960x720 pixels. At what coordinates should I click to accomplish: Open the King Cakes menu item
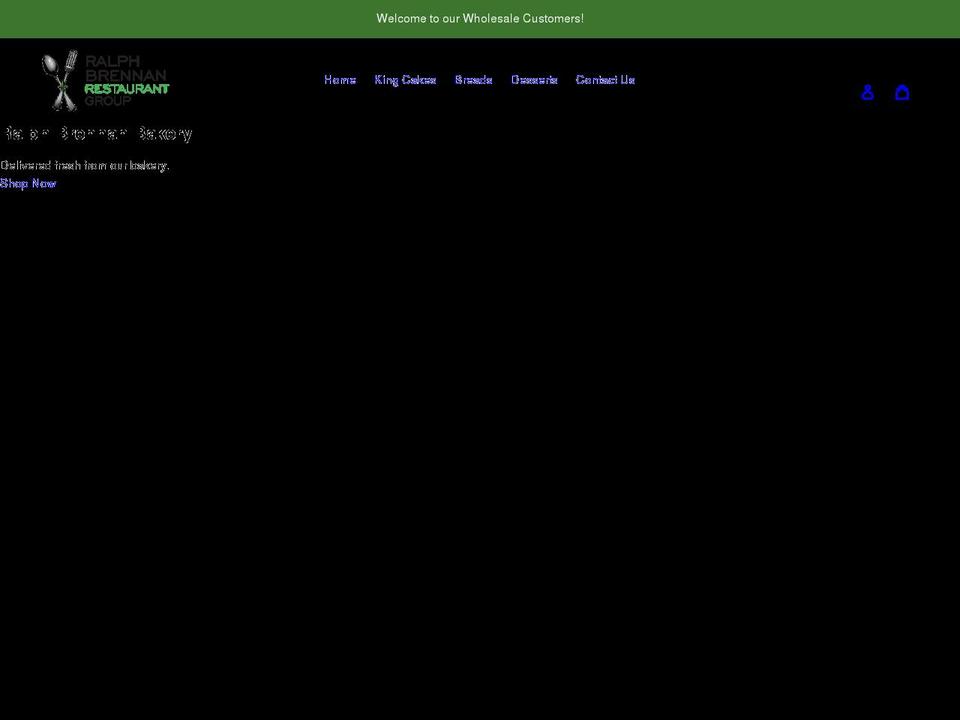tap(405, 79)
